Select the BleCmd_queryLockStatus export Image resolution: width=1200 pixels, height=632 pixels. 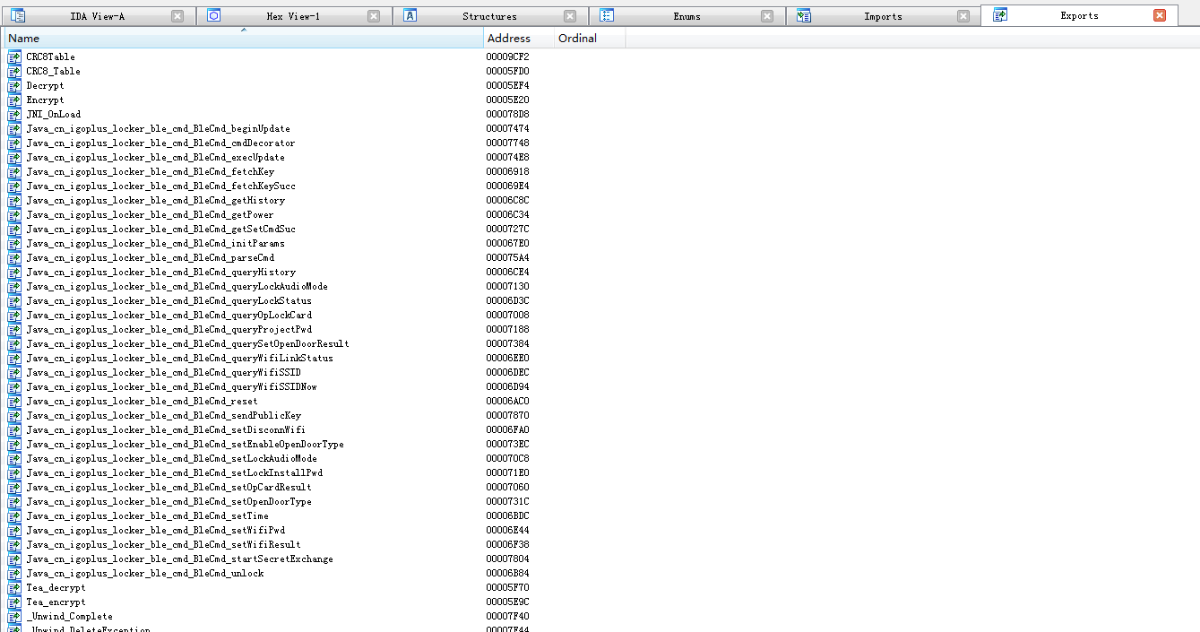tap(169, 301)
